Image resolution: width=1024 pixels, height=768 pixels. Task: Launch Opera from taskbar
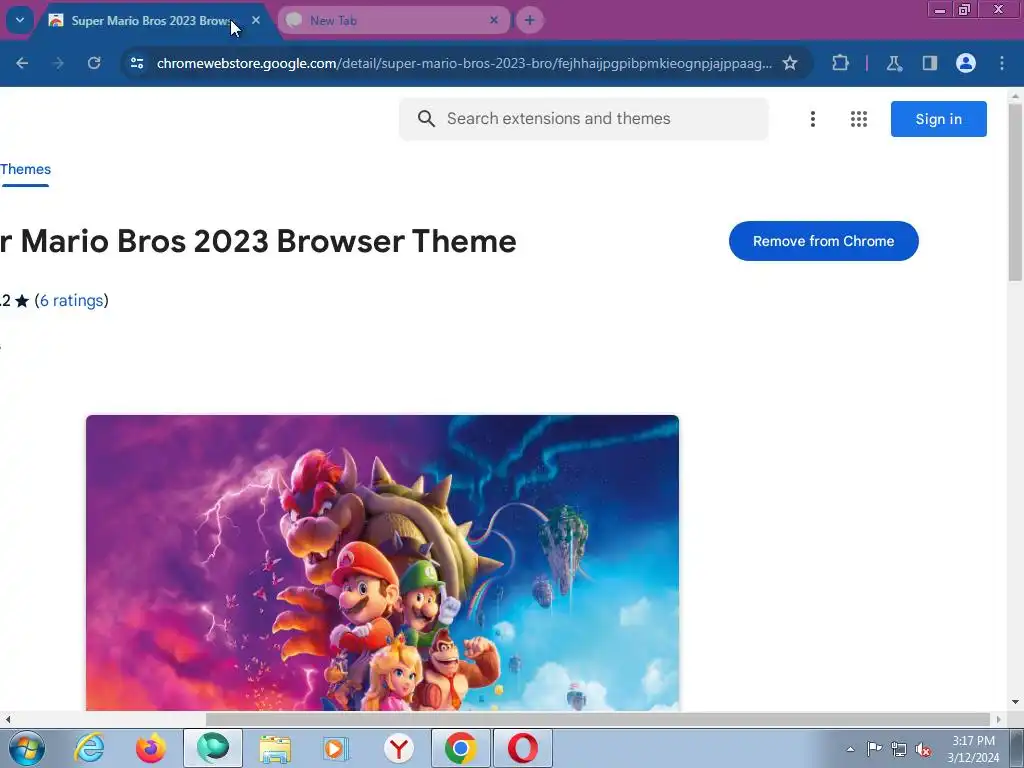tap(522, 748)
